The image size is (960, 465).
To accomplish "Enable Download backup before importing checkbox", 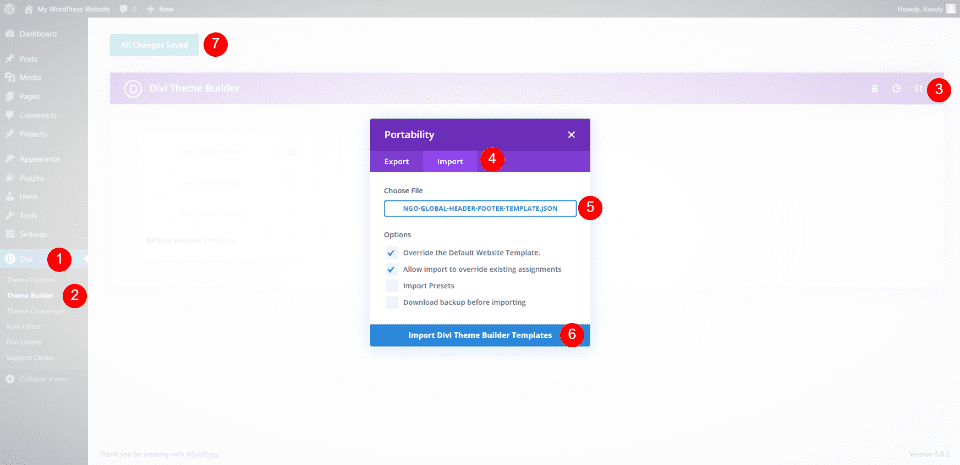I will tap(392, 302).
